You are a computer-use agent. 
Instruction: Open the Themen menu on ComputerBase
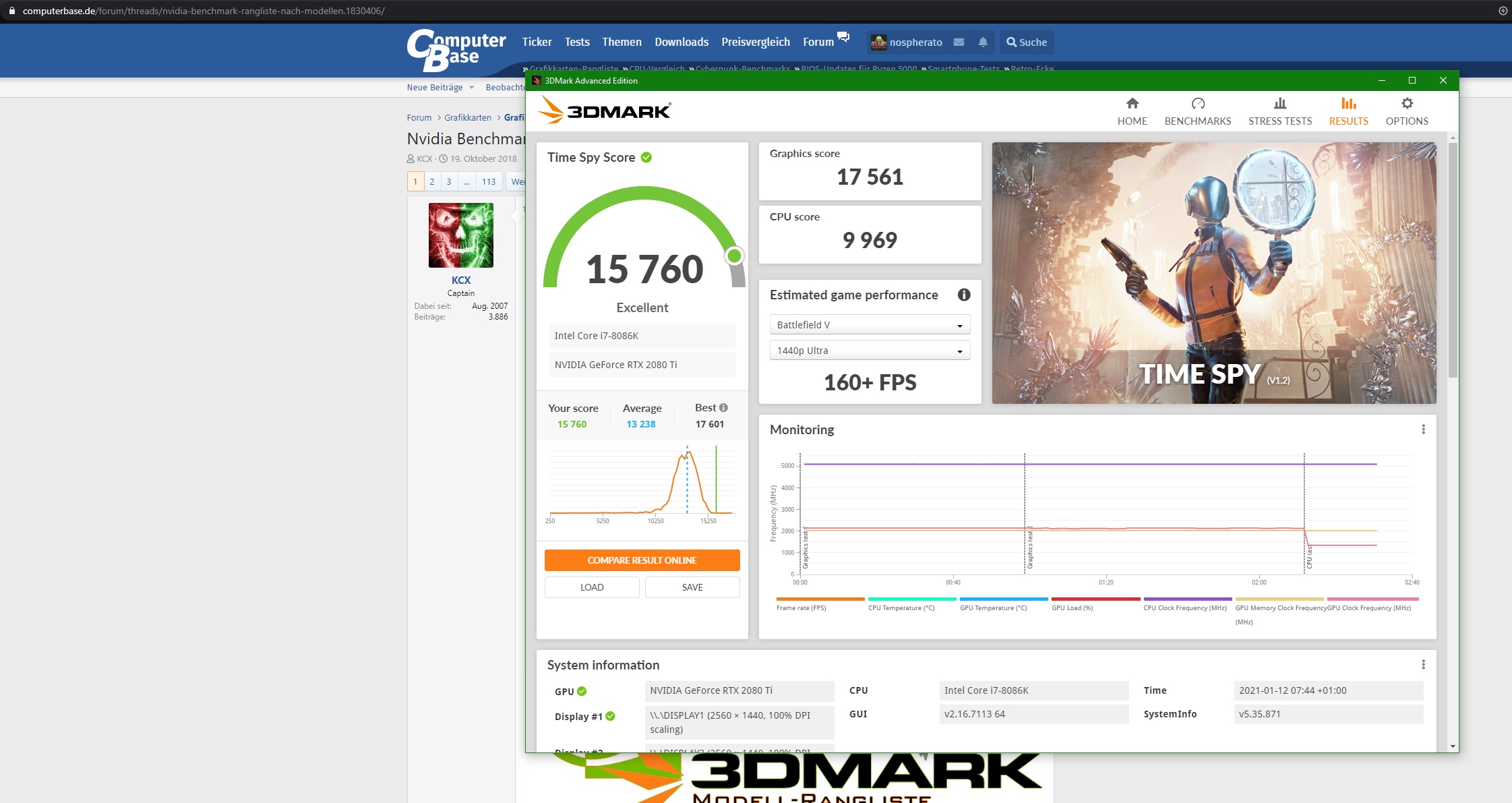tap(622, 42)
